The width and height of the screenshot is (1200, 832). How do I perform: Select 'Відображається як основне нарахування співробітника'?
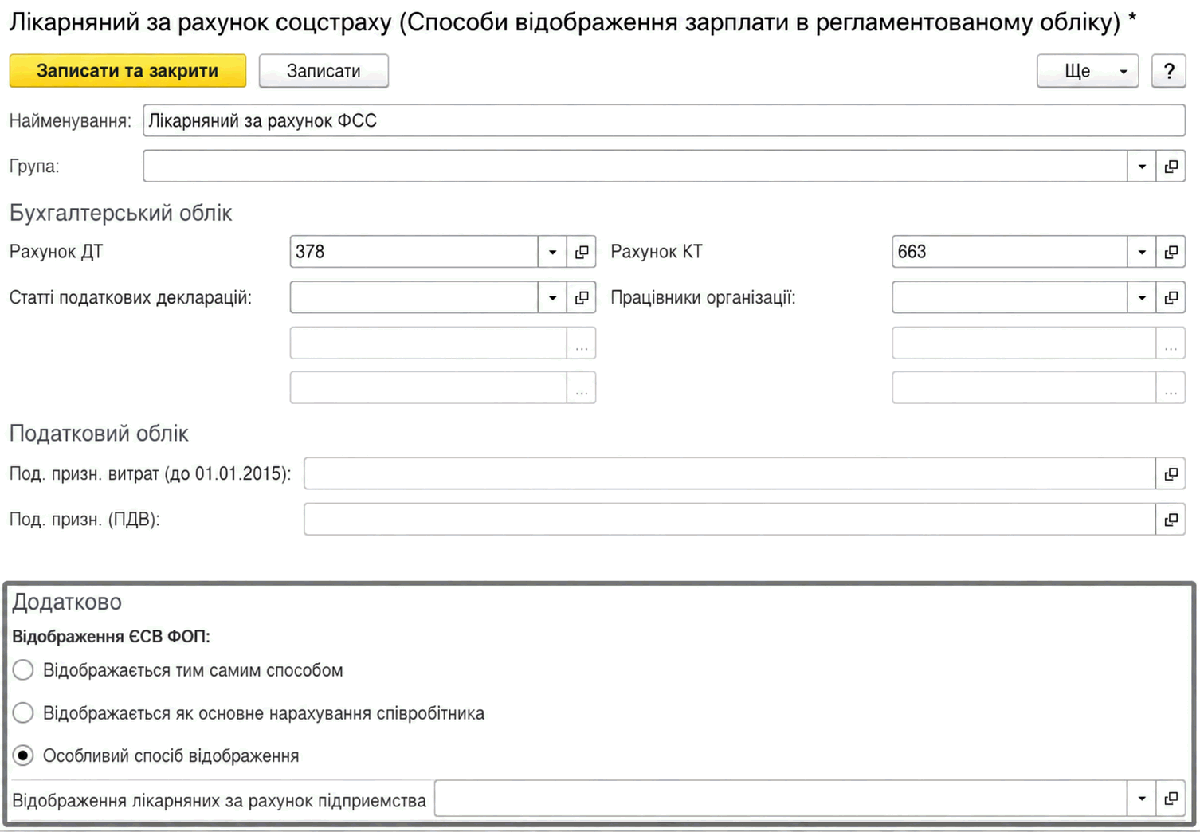[24, 713]
